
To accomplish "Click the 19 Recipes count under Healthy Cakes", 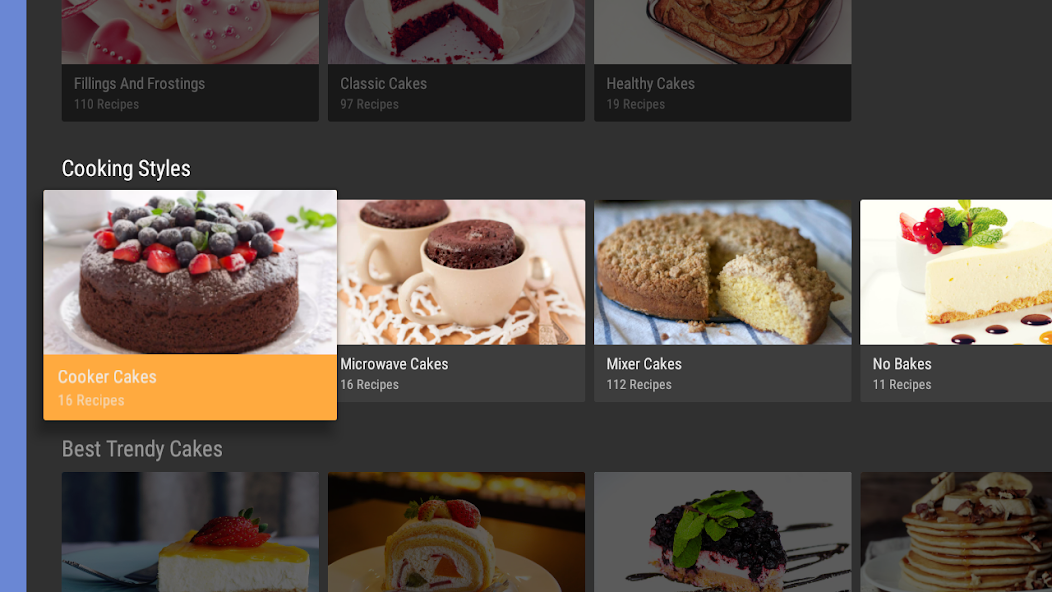I will pyautogui.click(x=635, y=105).
